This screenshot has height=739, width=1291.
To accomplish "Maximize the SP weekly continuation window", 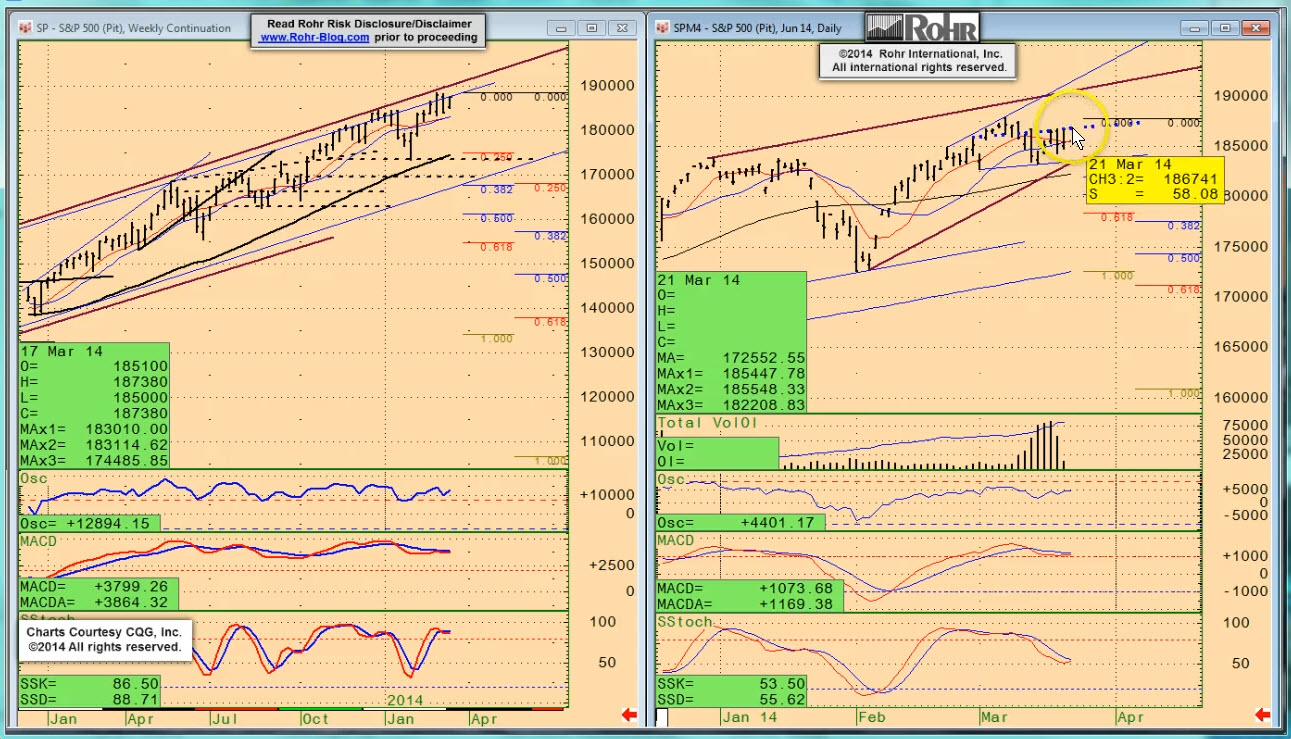I will (591, 28).
